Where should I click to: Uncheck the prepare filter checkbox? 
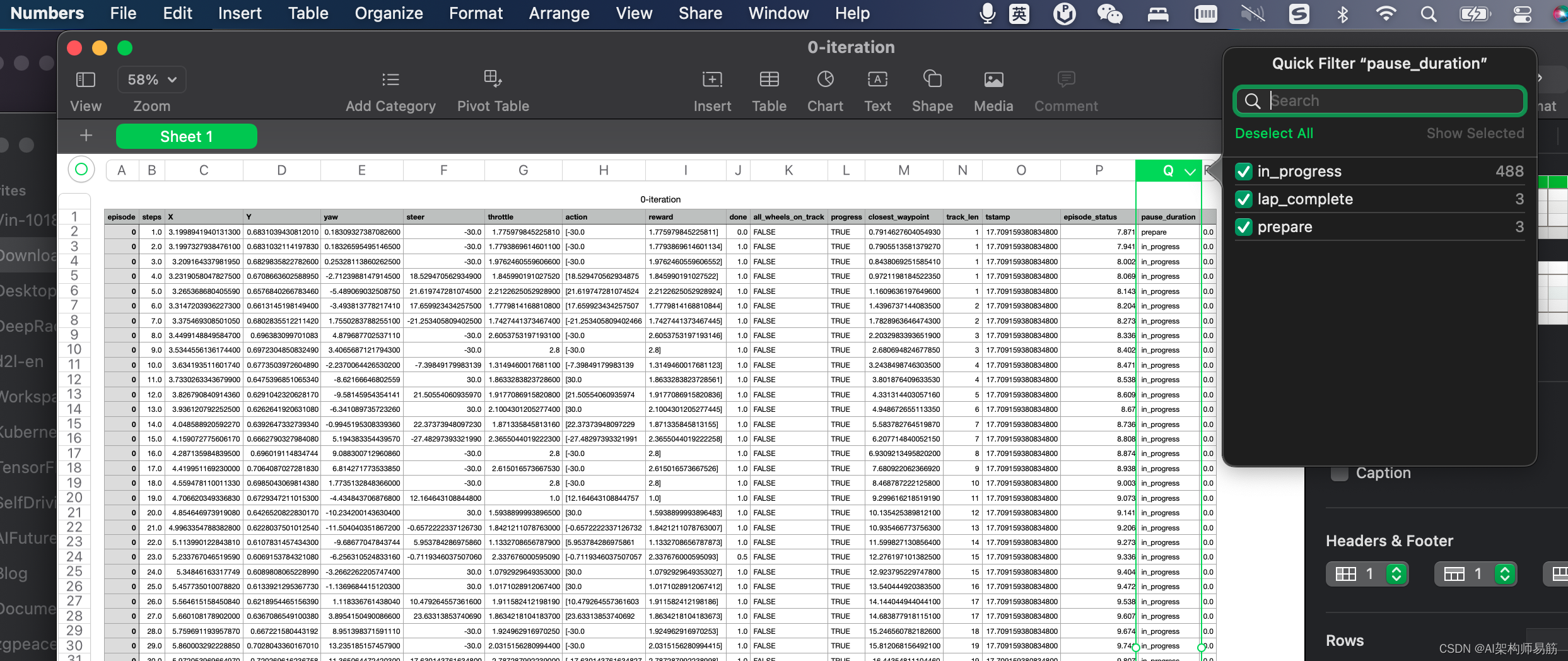click(x=1243, y=227)
